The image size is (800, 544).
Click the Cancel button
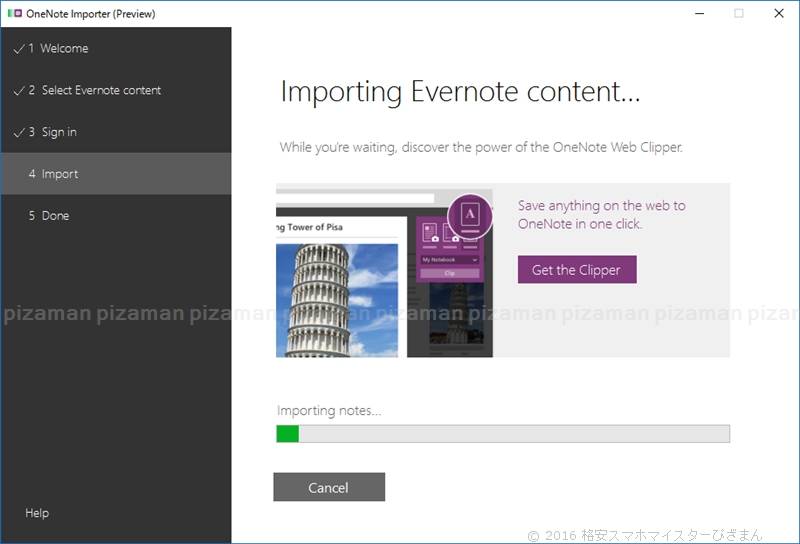(x=329, y=487)
